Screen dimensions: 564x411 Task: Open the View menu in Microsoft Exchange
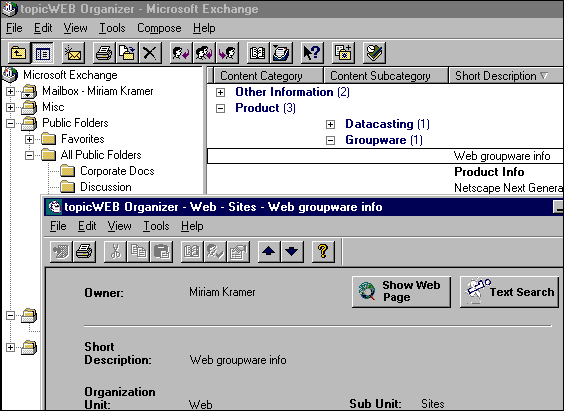pos(76,28)
